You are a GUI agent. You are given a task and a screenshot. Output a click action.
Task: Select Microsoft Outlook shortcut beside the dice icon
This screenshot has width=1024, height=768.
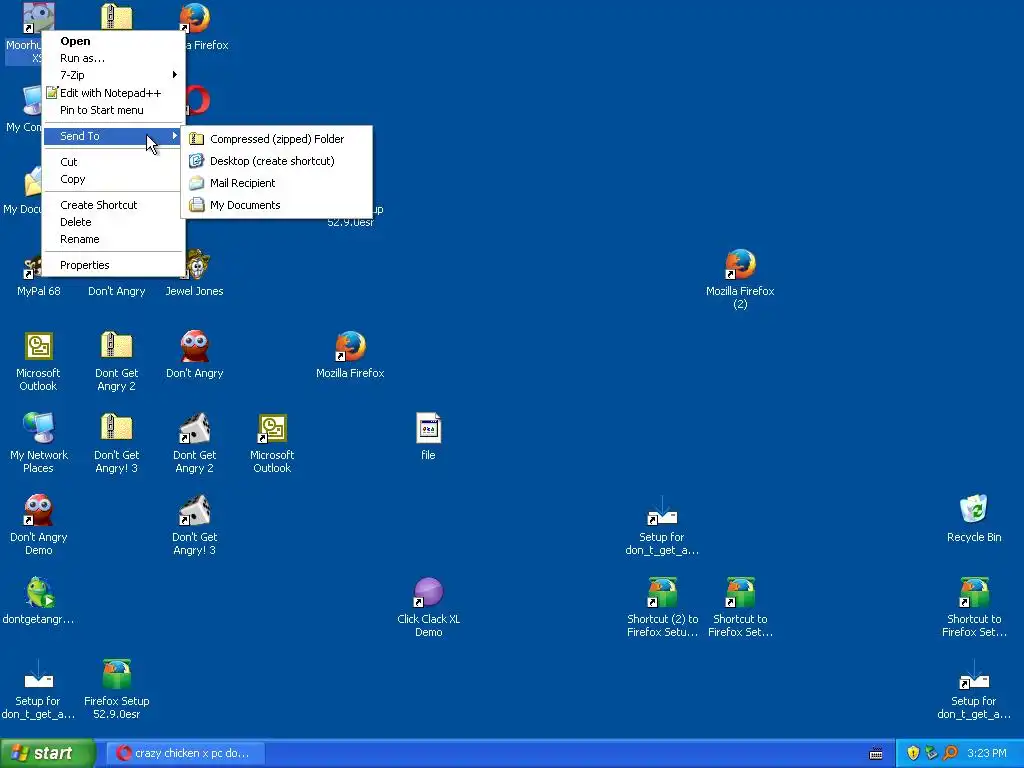point(272,429)
